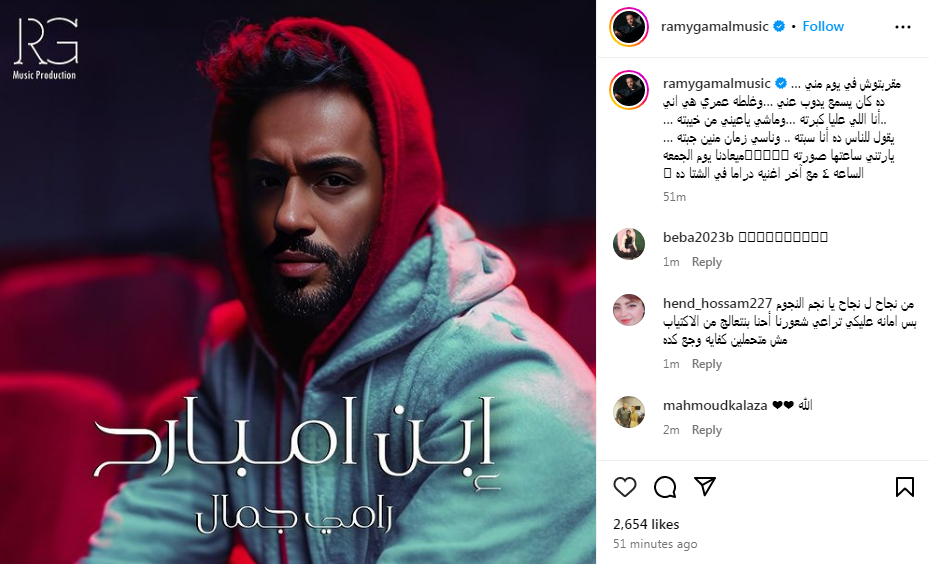The width and height of the screenshot is (929, 564).
Task: Open beba2023b's profile avatar
Action: click(x=629, y=243)
